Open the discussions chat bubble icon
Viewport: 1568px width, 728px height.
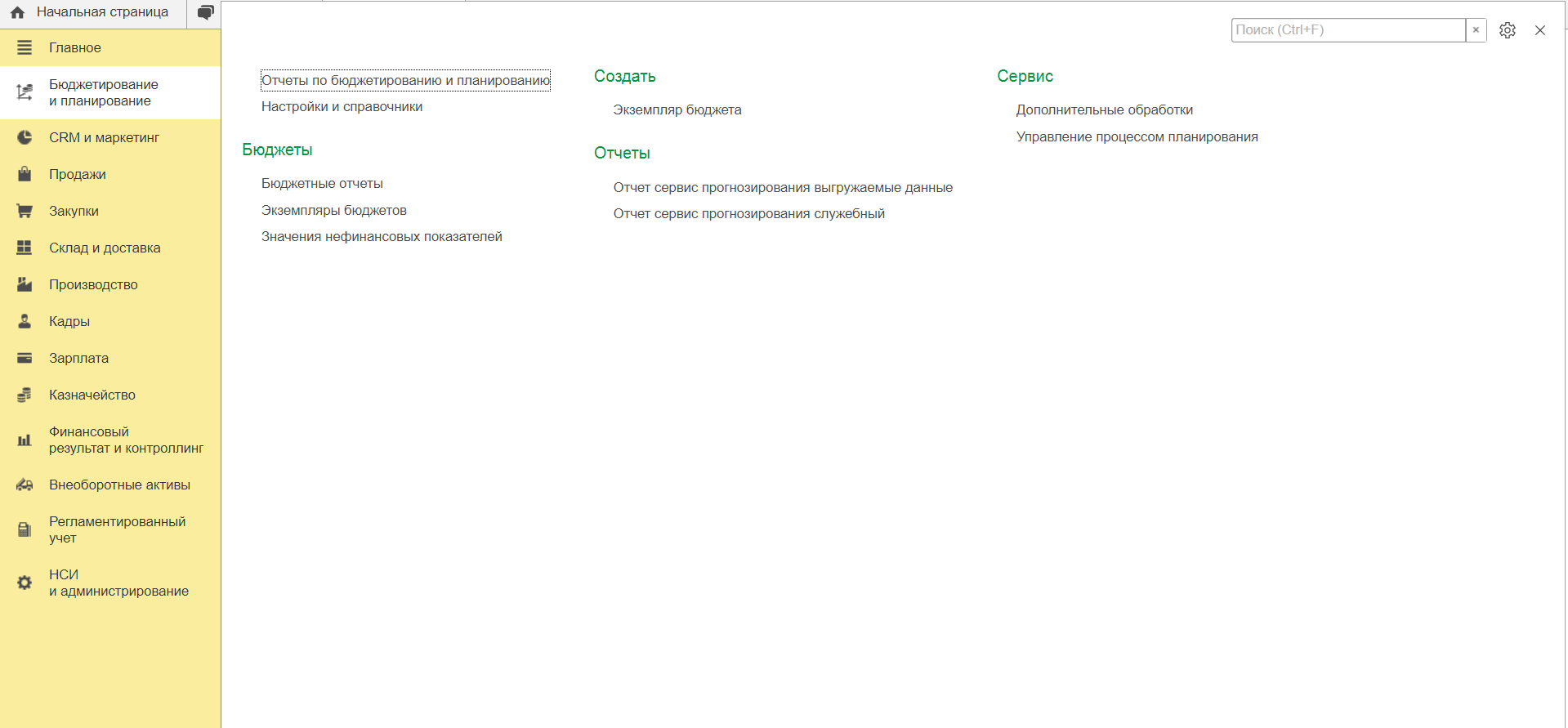tap(205, 13)
